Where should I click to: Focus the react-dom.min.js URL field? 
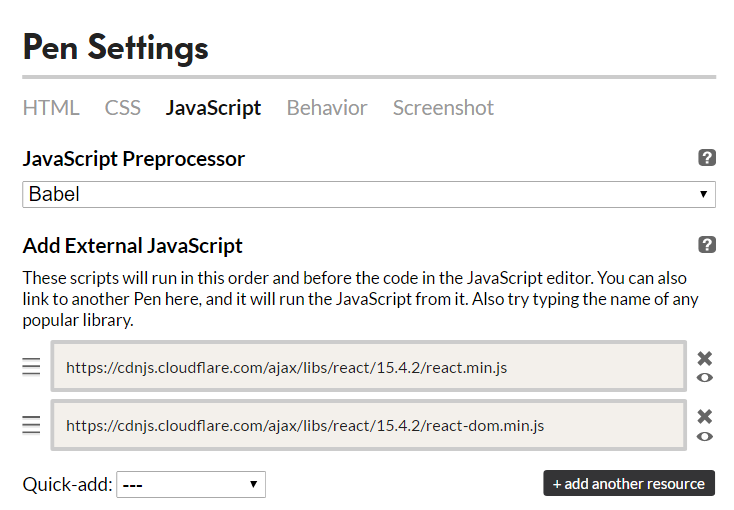point(368,425)
